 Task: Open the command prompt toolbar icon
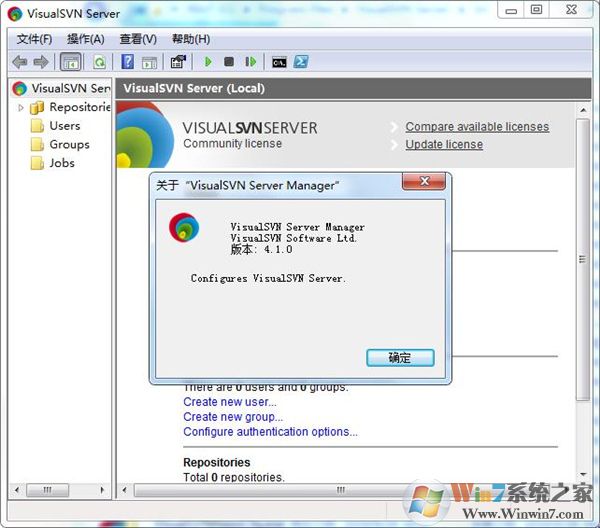[279, 62]
